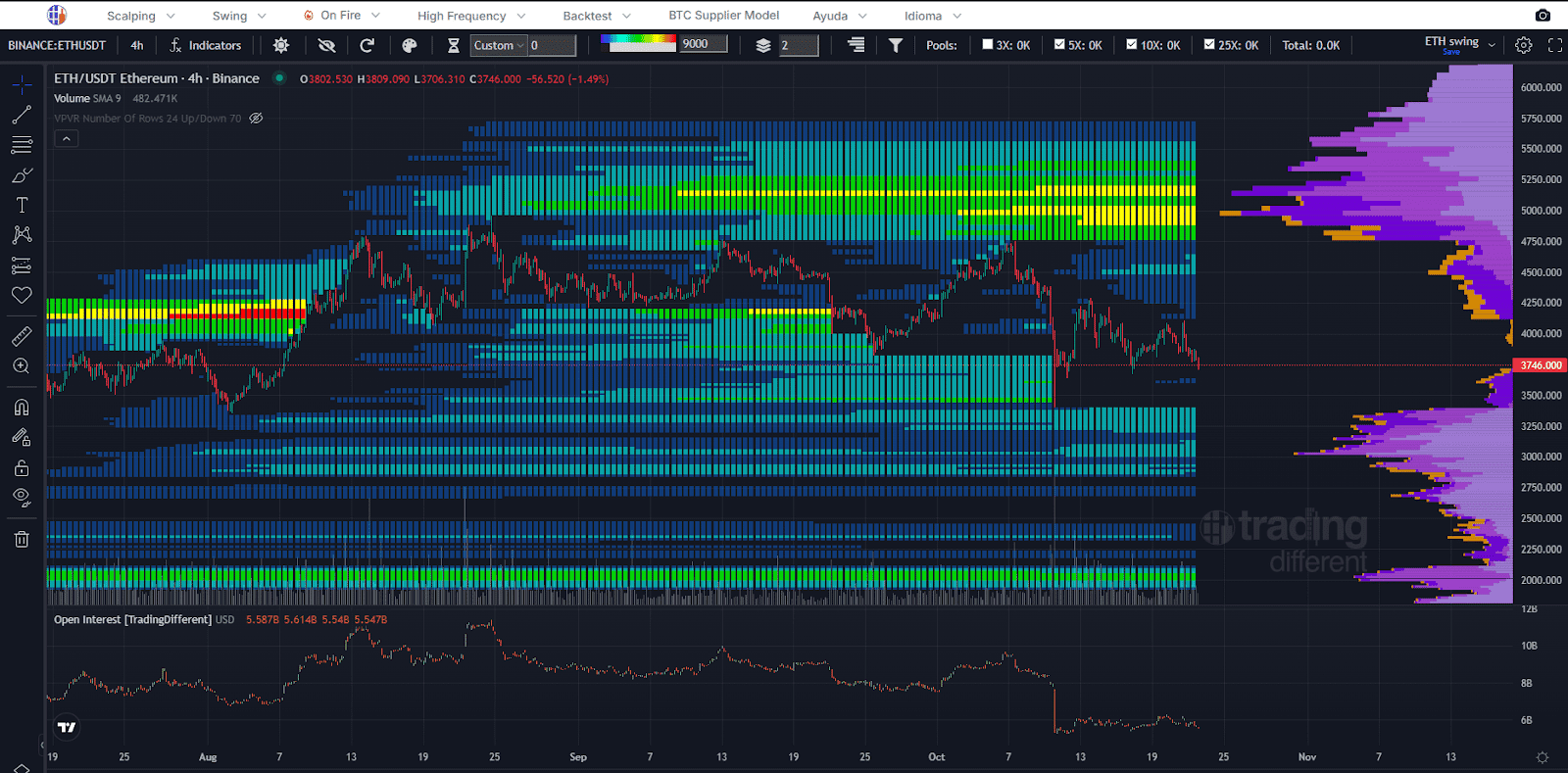This screenshot has width=1568, height=773.
Task: Open the heart favorites icon tool
Action: click(x=22, y=295)
